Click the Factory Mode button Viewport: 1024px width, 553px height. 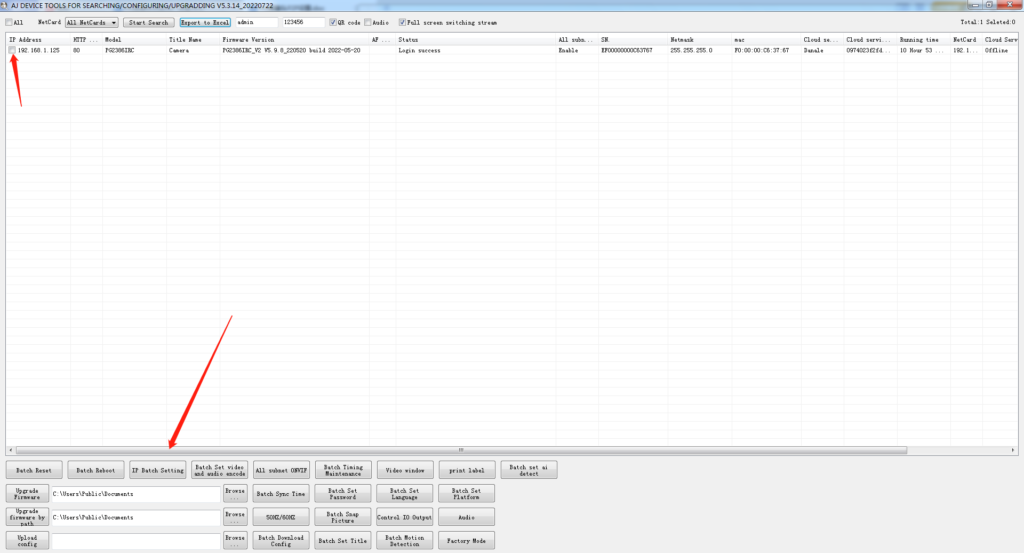466,540
